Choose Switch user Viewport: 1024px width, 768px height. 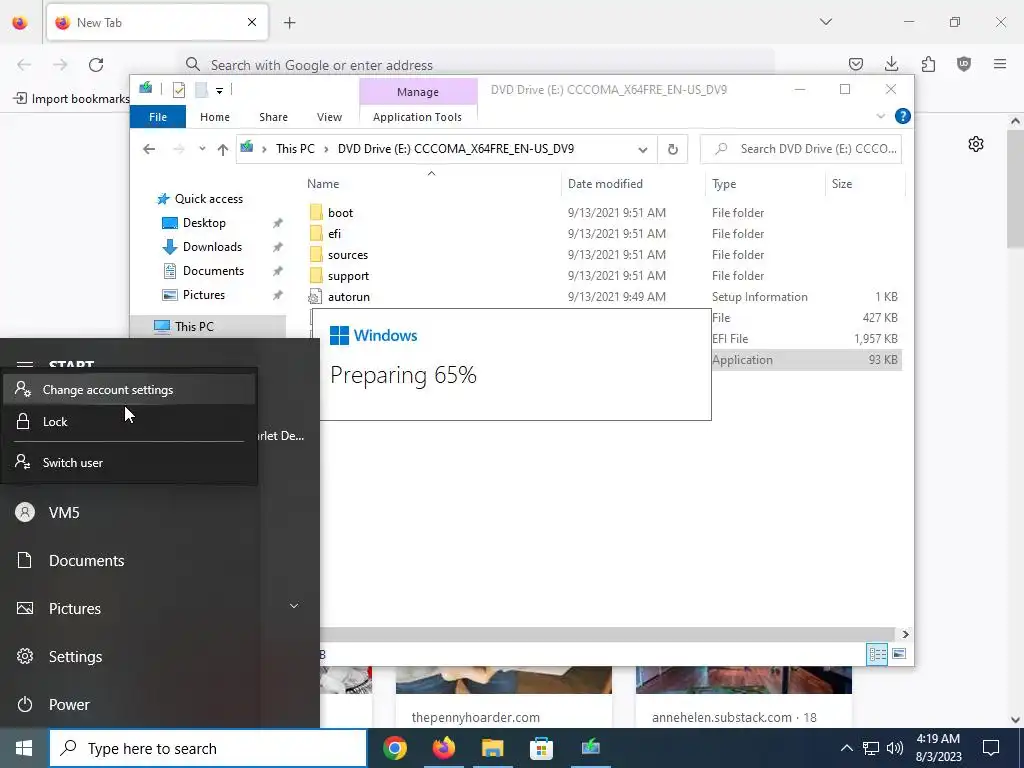pyautogui.click(x=129, y=462)
